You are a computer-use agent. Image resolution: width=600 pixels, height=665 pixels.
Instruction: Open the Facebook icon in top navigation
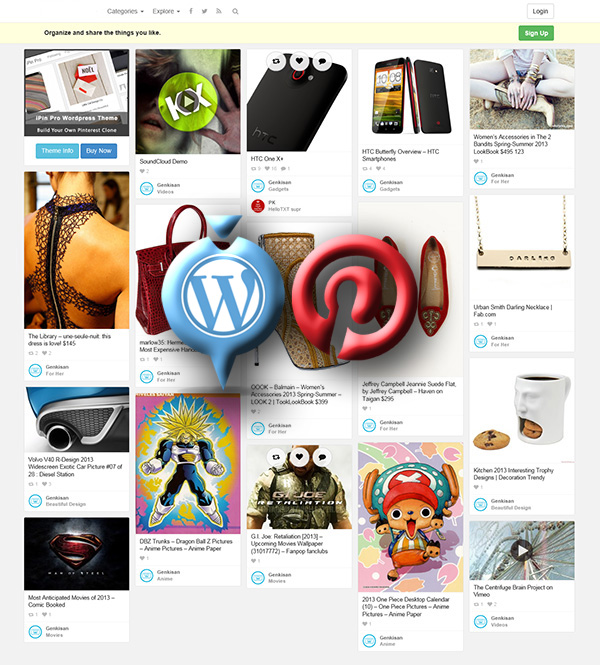click(191, 11)
